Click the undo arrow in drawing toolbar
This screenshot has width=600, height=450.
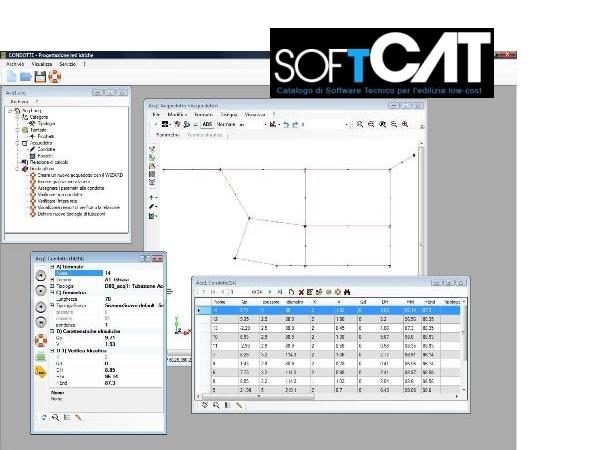click(285, 124)
